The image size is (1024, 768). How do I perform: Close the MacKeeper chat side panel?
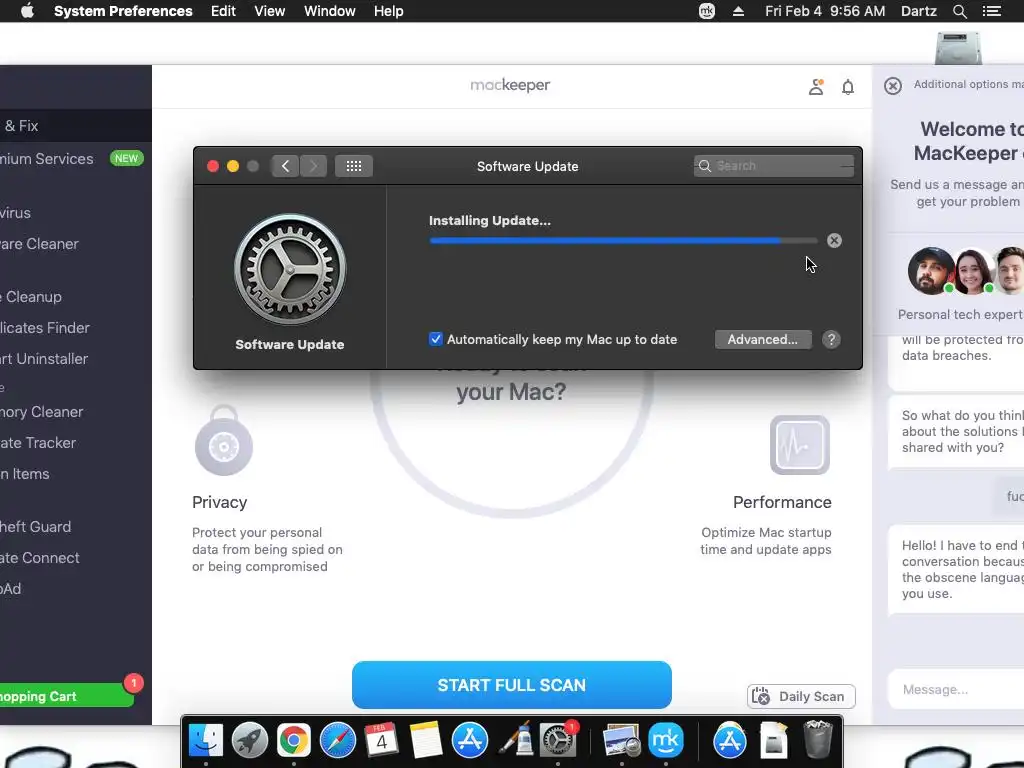click(893, 86)
